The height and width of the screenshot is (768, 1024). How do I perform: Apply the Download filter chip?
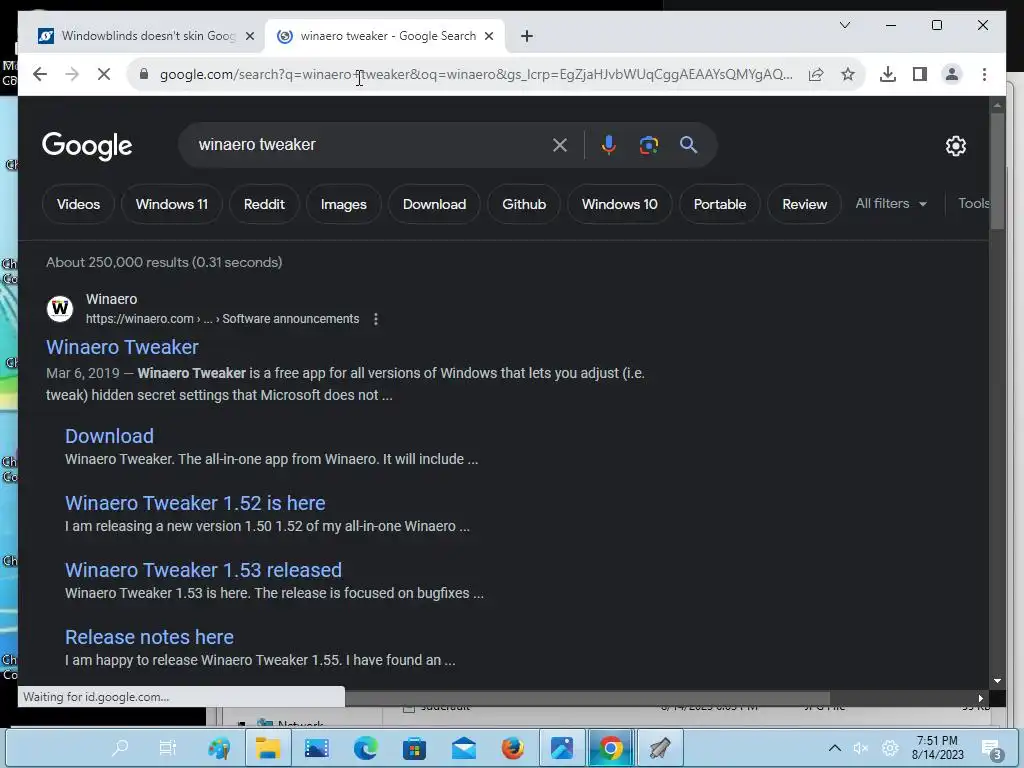(x=434, y=204)
